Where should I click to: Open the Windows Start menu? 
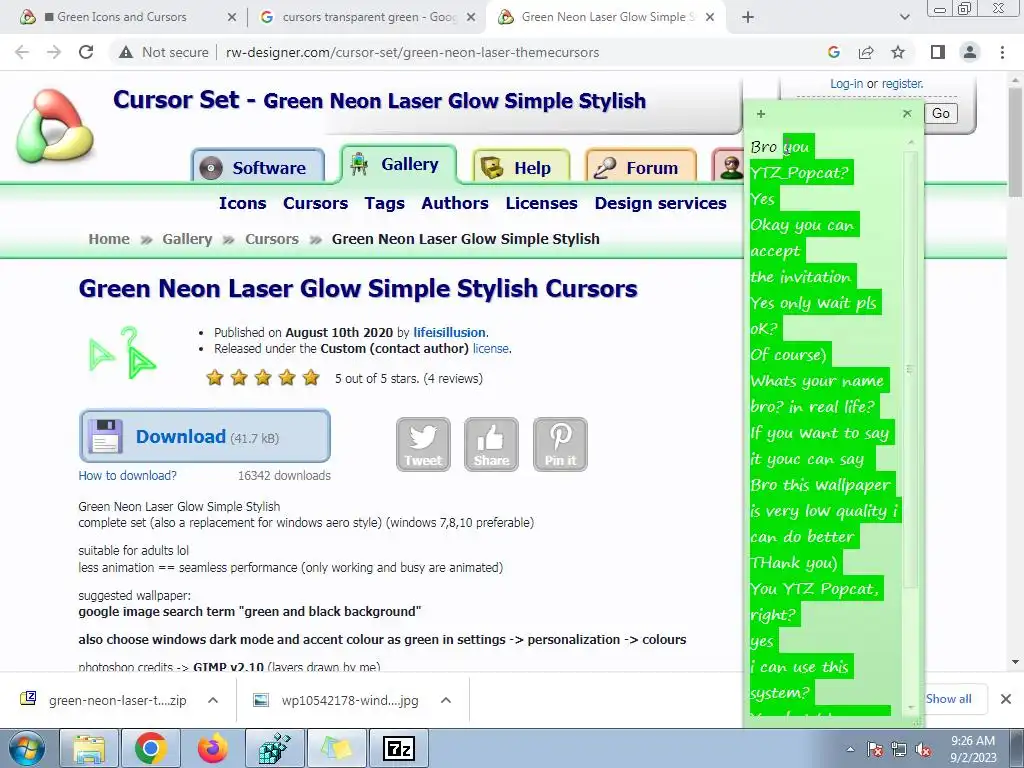[26, 748]
